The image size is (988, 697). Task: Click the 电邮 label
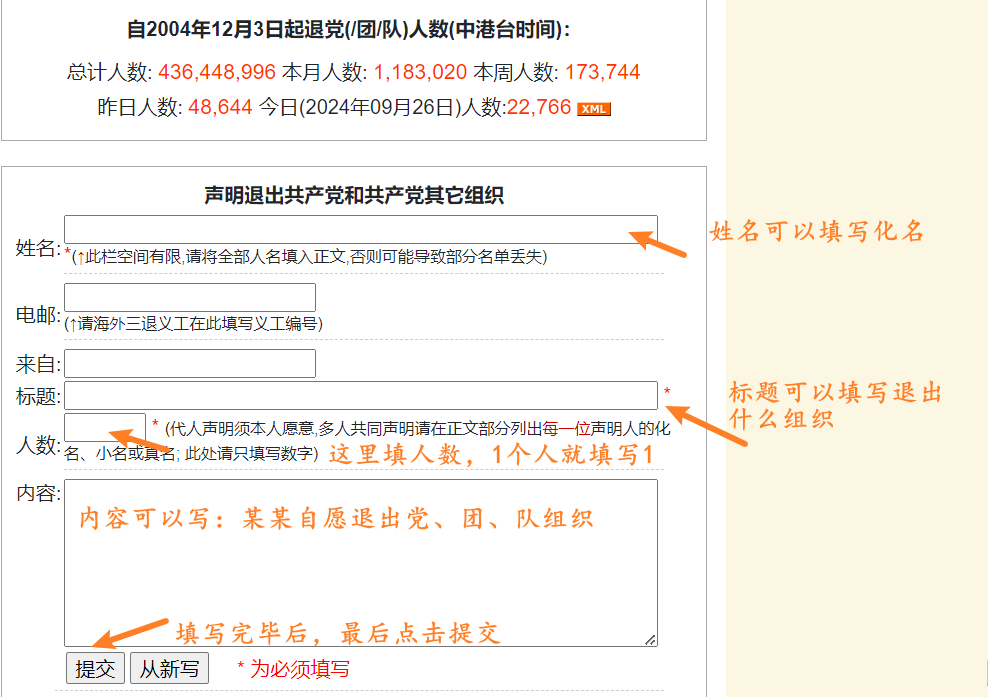click(x=38, y=315)
